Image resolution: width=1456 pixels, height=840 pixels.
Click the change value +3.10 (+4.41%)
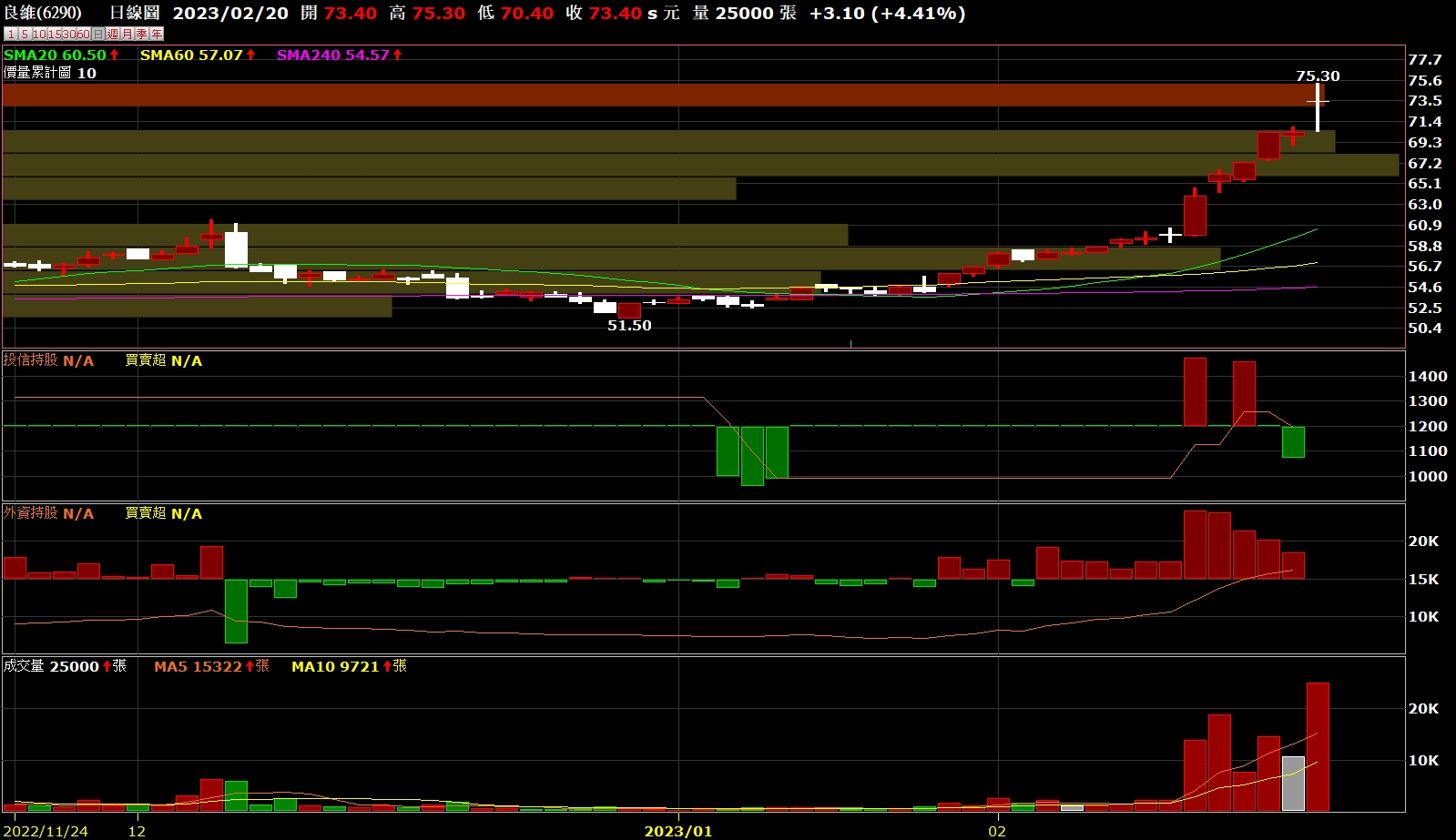(887, 13)
